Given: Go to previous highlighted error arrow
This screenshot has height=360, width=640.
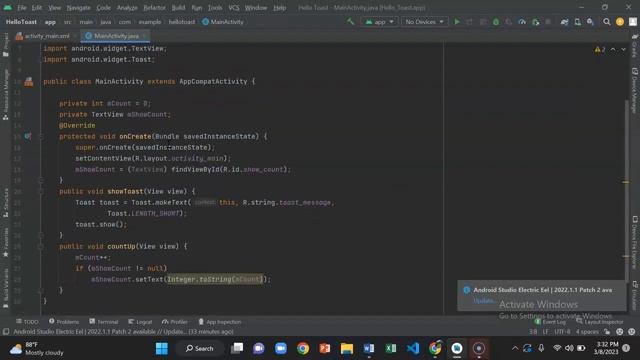Looking at the screenshot, I should (613, 49).
